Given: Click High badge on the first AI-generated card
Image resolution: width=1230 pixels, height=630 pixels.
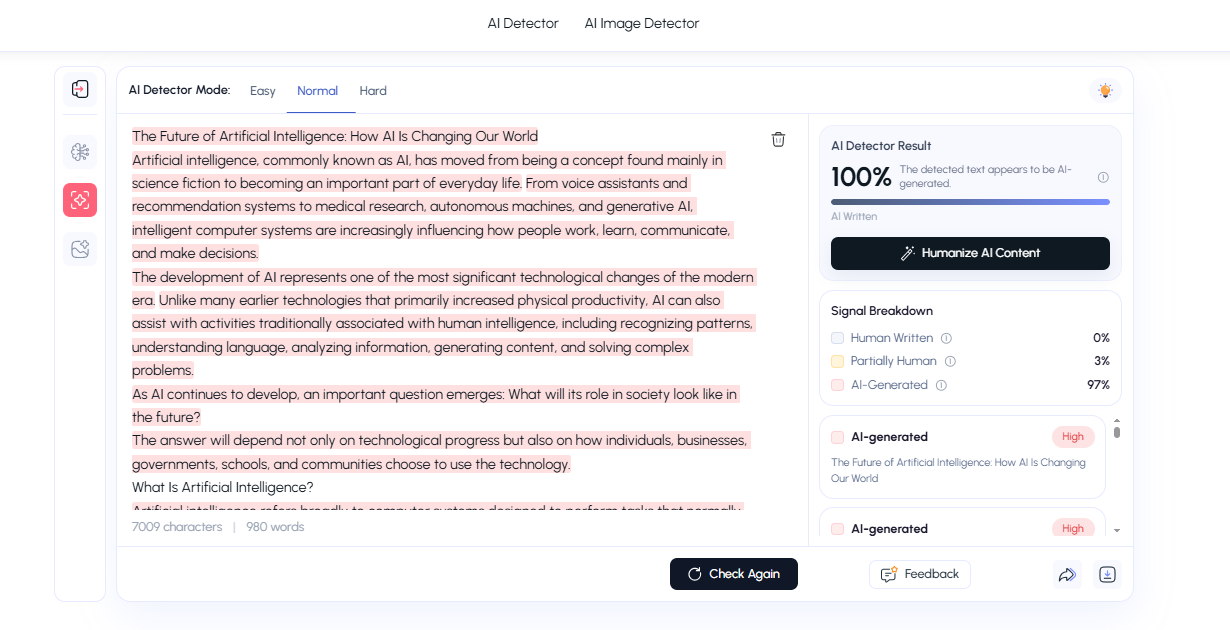Looking at the screenshot, I should coord(1073,437).
